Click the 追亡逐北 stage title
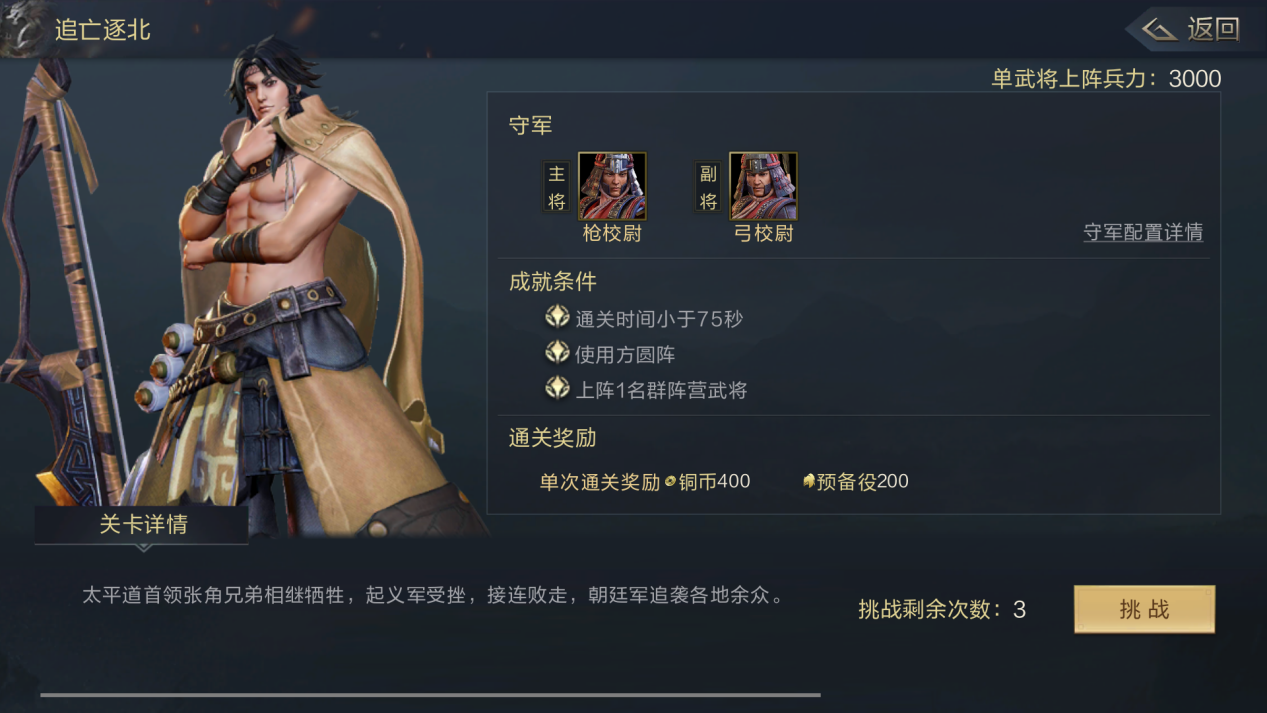The image size is (1267, 713). 102,30
